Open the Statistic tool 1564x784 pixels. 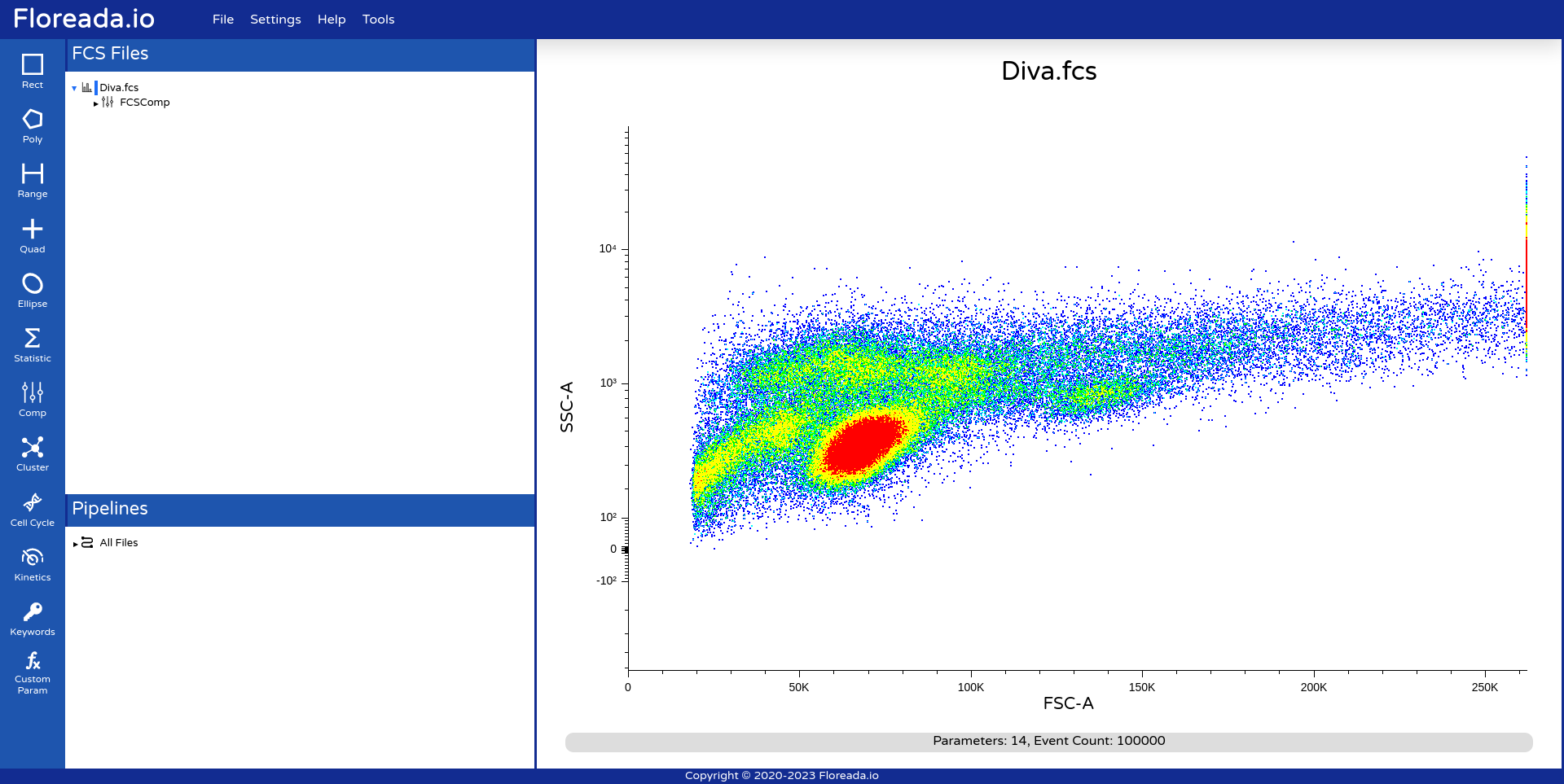32,344
